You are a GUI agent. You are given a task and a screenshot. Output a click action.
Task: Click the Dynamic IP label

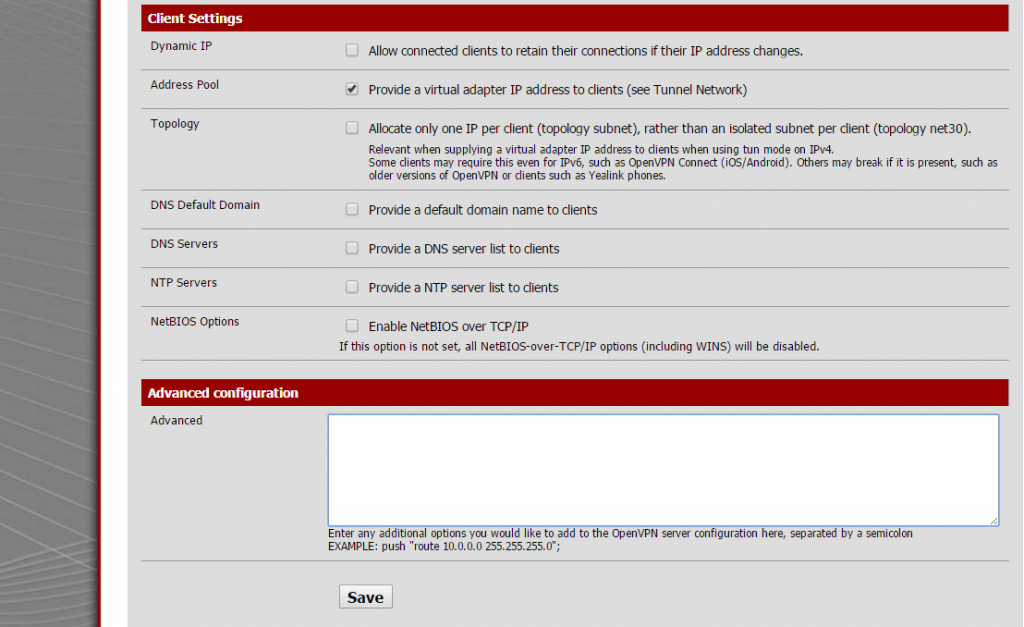pyautogui.click(x=181, y=46)
